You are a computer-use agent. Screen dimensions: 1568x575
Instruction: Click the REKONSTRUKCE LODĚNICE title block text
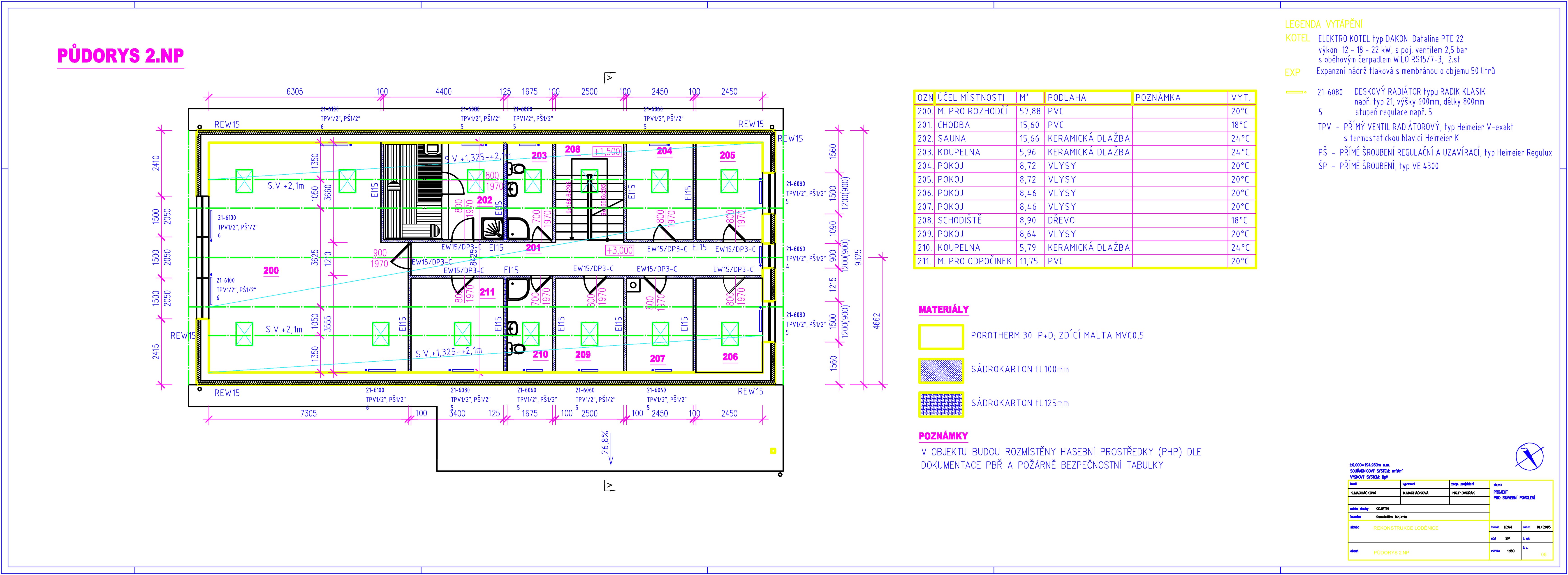1406,528
